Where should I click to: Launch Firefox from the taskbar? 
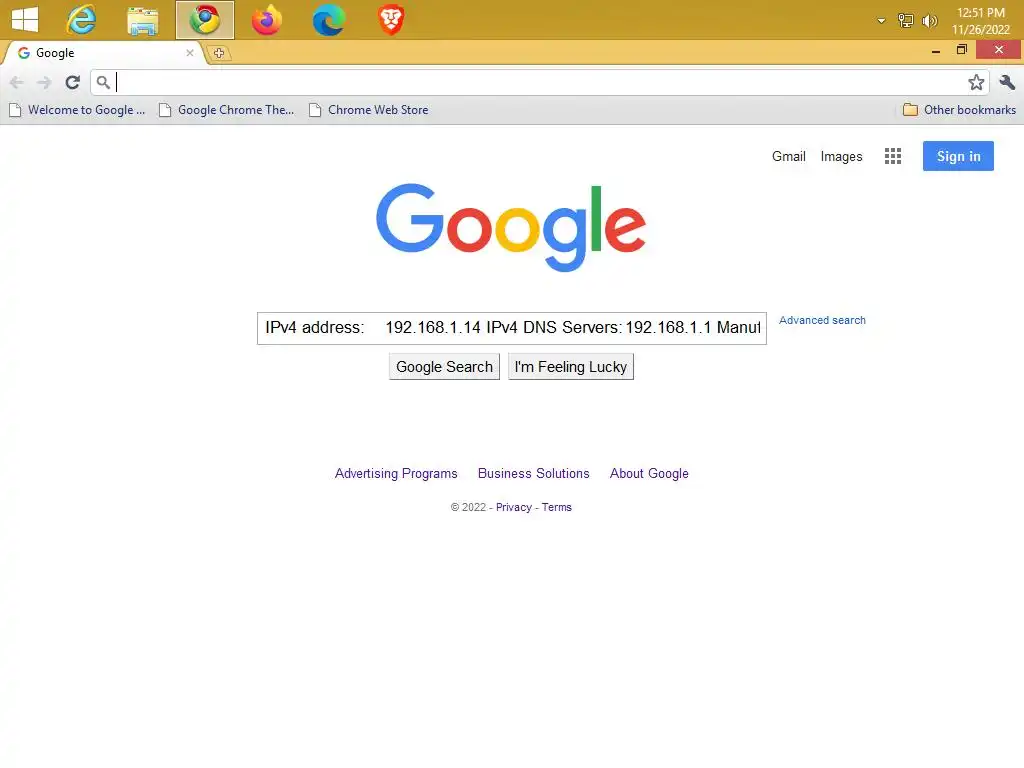[266, 20]
